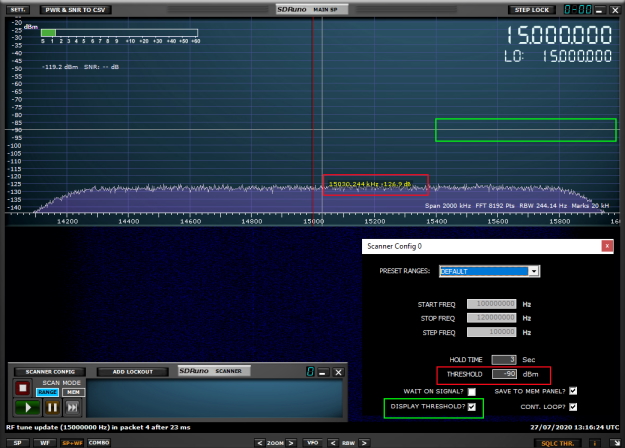Click the main frequency readout 15.000.000
This screenshot has height=448, width=625.
pyautogui.click(x=559, y=35)
